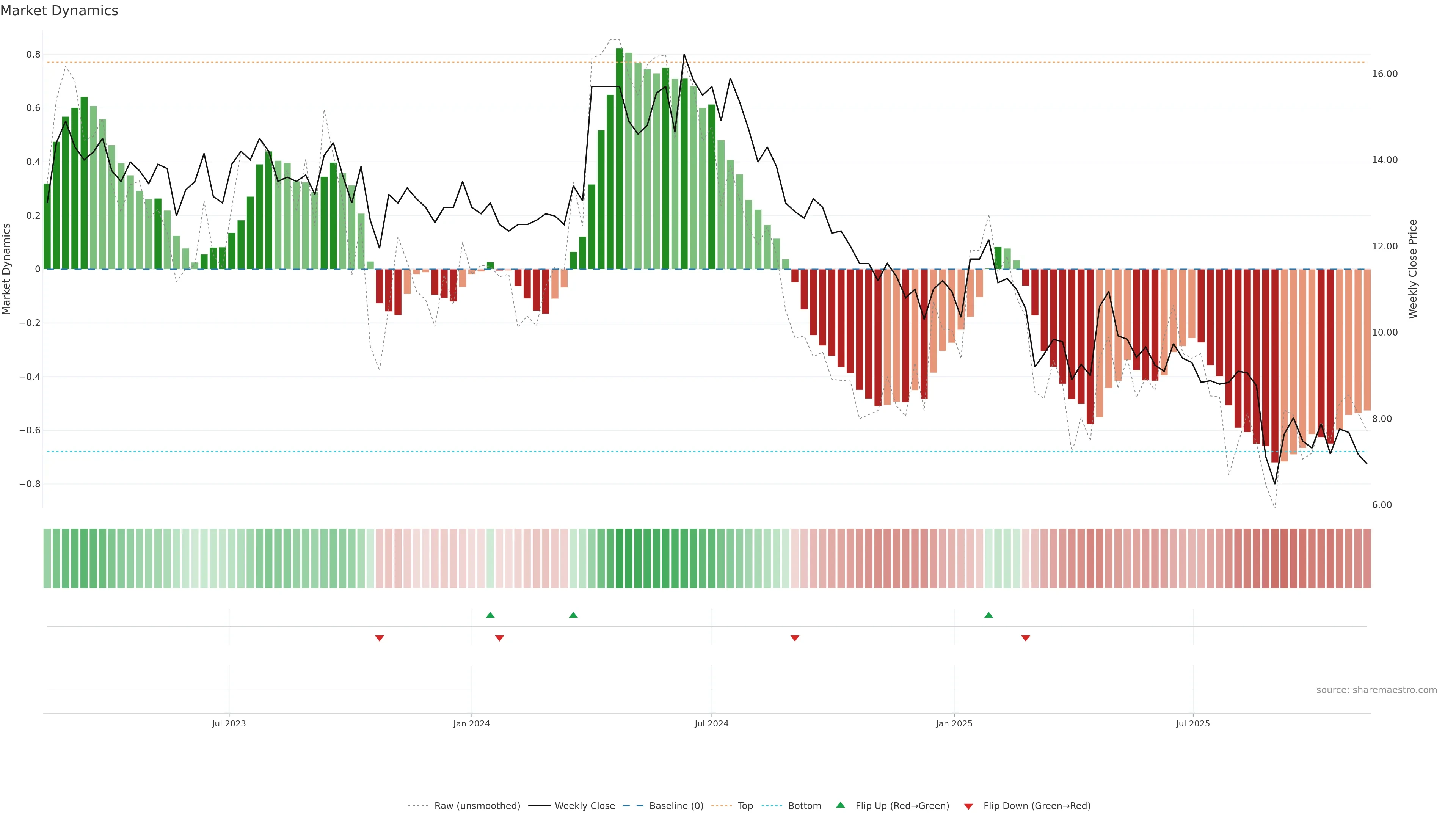Toggle the Weekly Close legend entry
Image resolution: width=1456 pixels, height=819 pixels.
coord(584,806)
